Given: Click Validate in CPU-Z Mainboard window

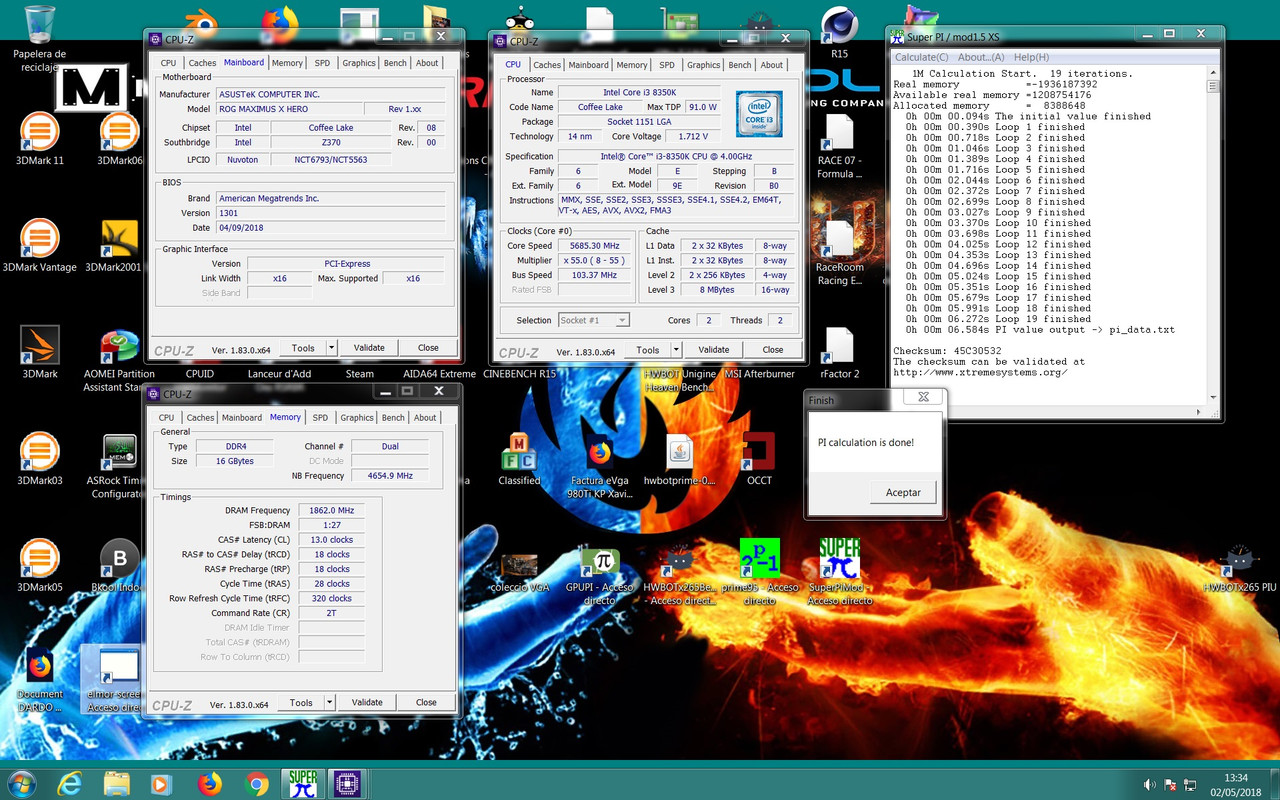Looking at the screenshot, I should pyautogui.click(x=369, y=348).
